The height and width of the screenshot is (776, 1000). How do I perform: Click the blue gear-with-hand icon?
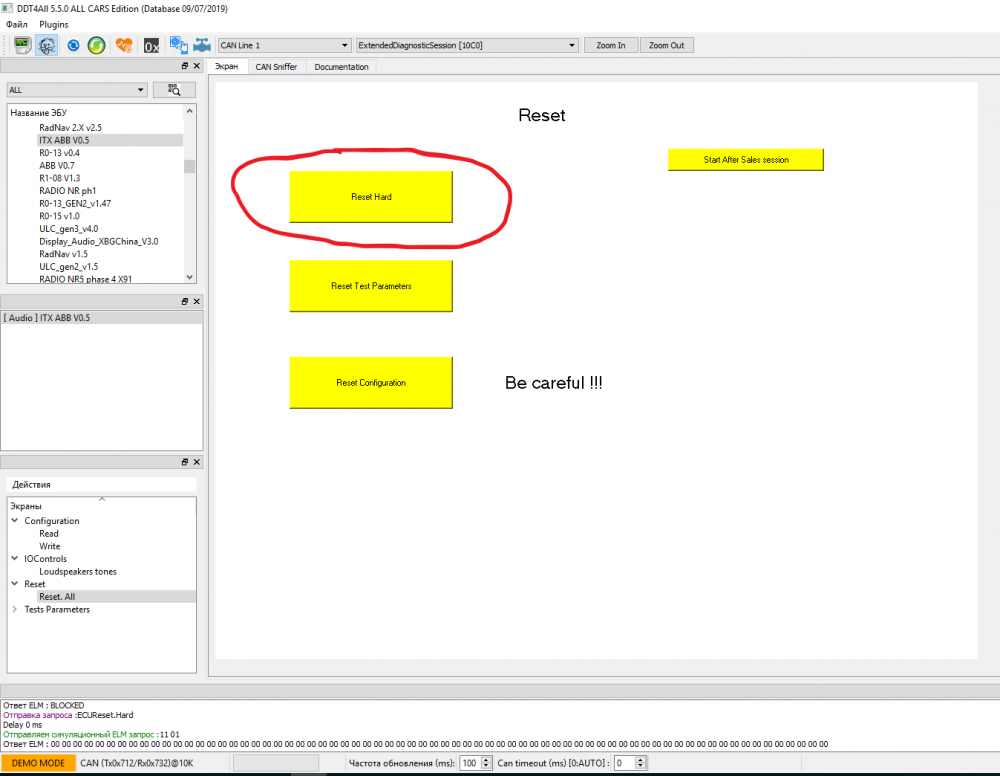pyautogui.click(x=178, y=45)
